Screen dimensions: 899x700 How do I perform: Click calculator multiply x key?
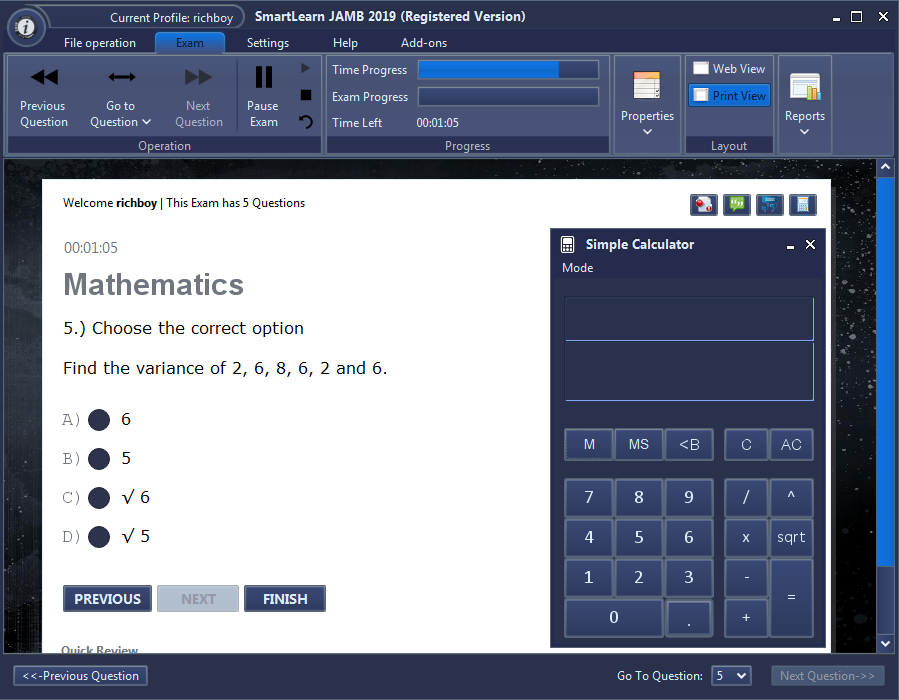point(746,537)
